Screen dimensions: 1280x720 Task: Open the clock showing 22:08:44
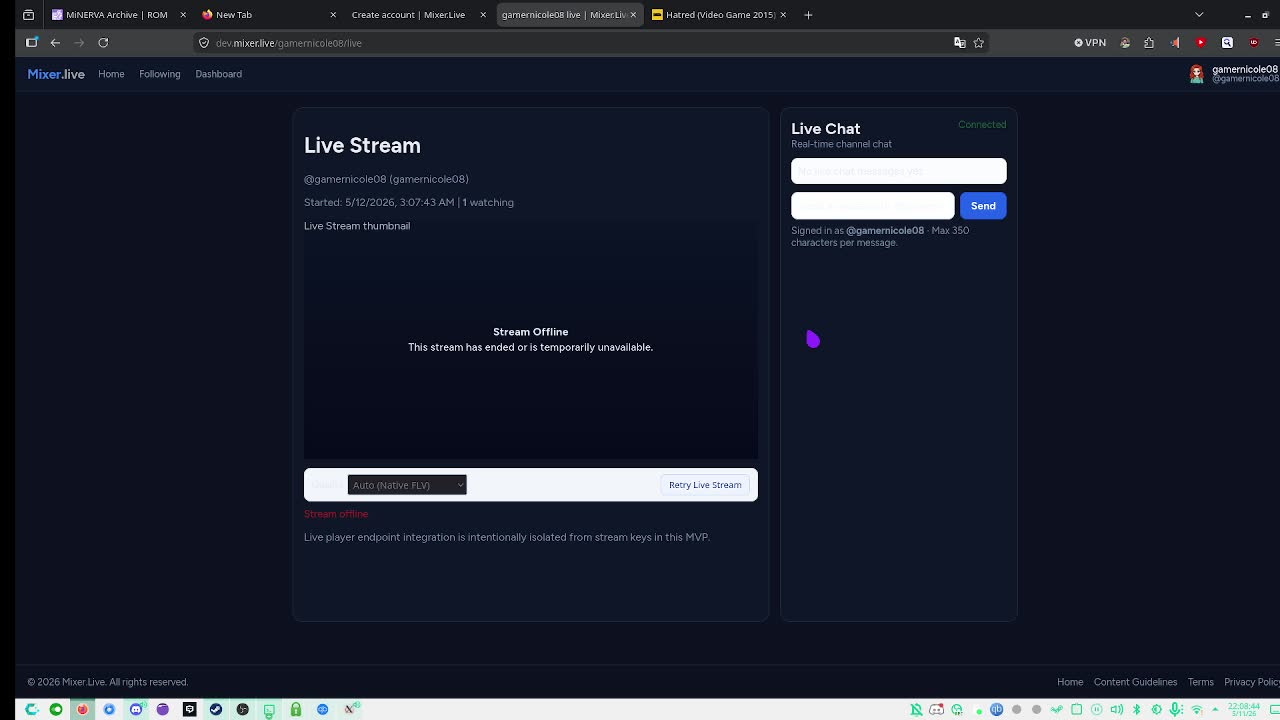[x=1244, y=710]
